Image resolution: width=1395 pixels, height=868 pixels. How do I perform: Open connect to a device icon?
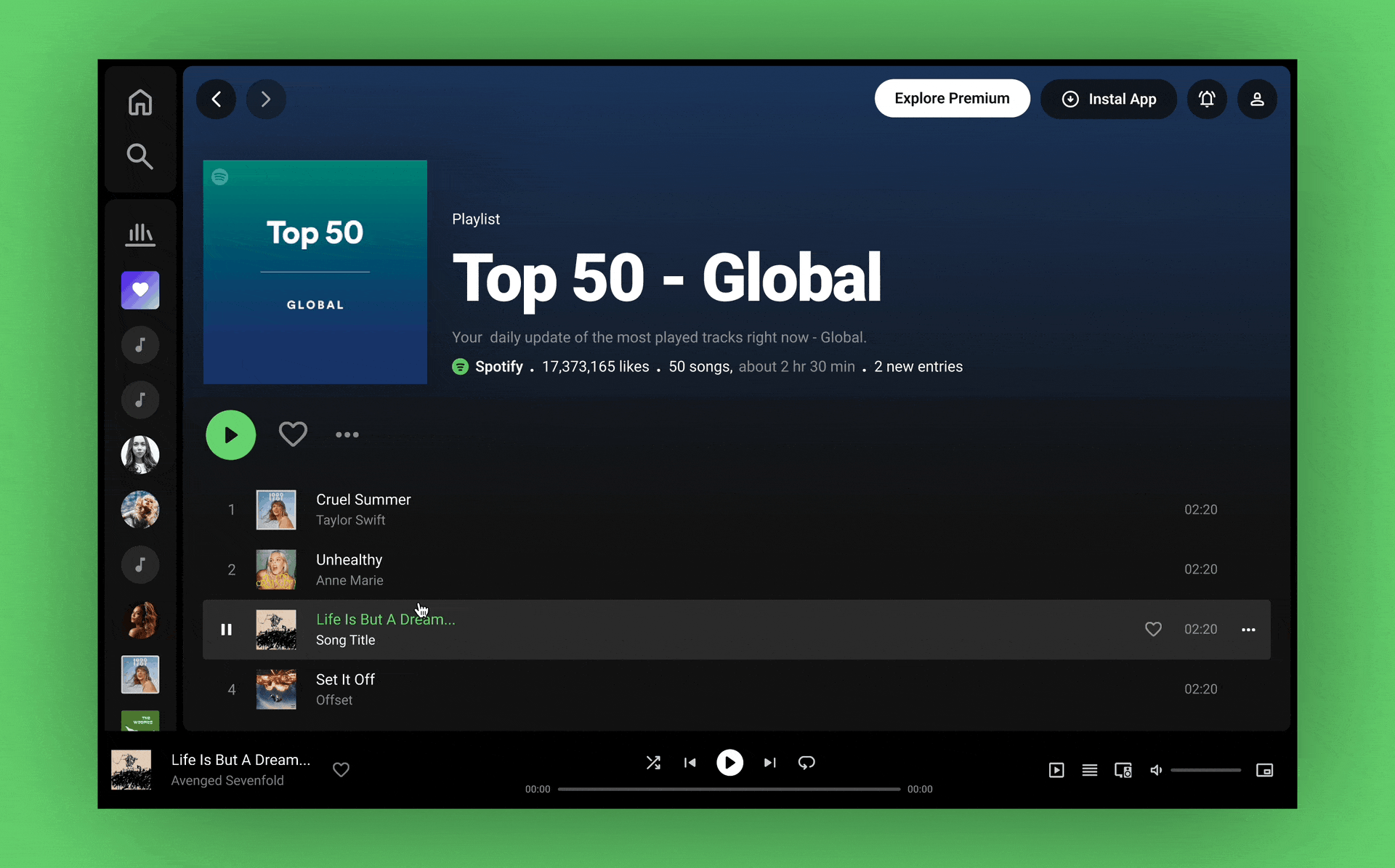[1123, 770]
